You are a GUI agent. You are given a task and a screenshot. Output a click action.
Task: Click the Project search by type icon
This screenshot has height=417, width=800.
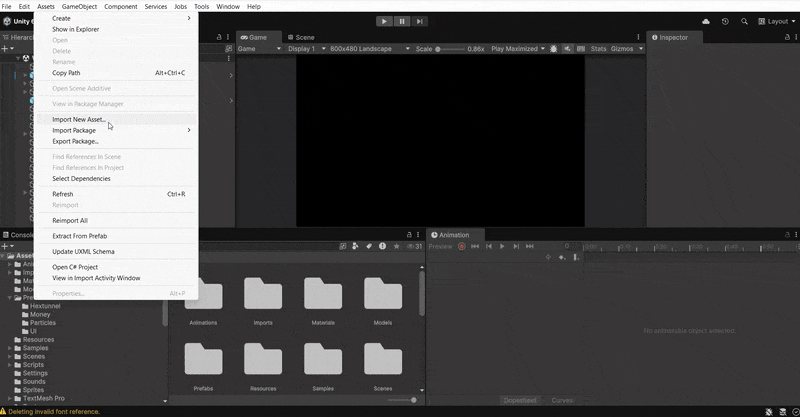[x=355, y=246]
